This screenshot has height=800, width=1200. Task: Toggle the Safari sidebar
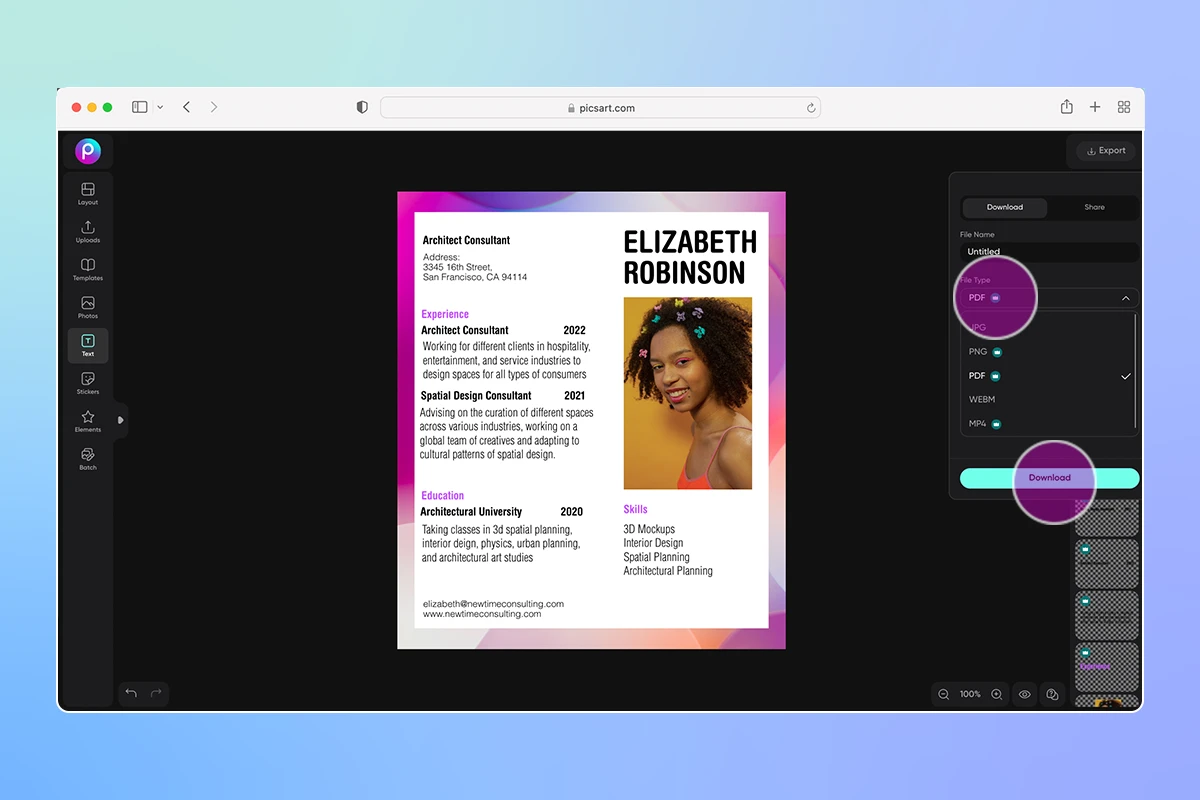(x=139, y=107)
